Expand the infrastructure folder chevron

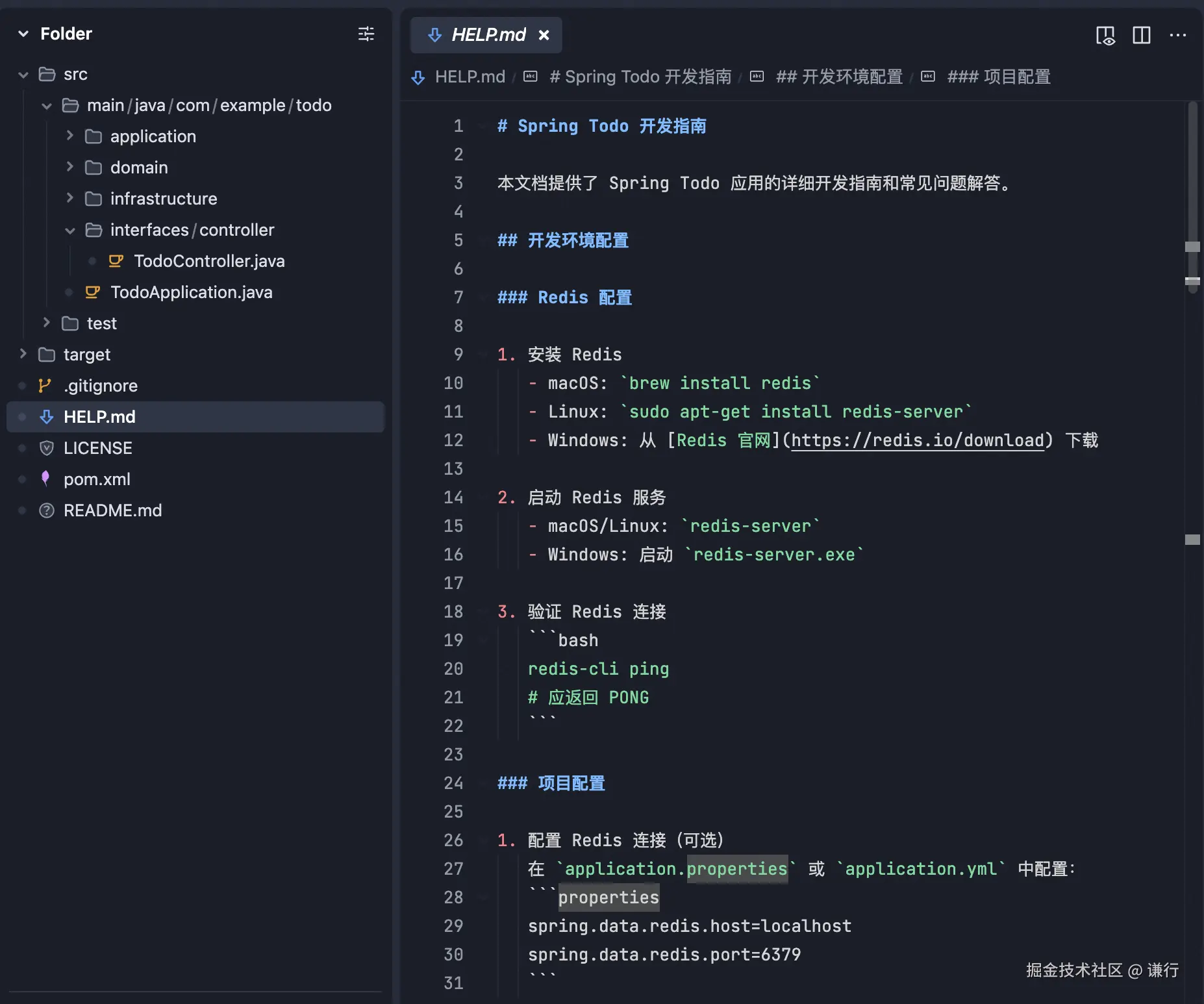[70, 198]
